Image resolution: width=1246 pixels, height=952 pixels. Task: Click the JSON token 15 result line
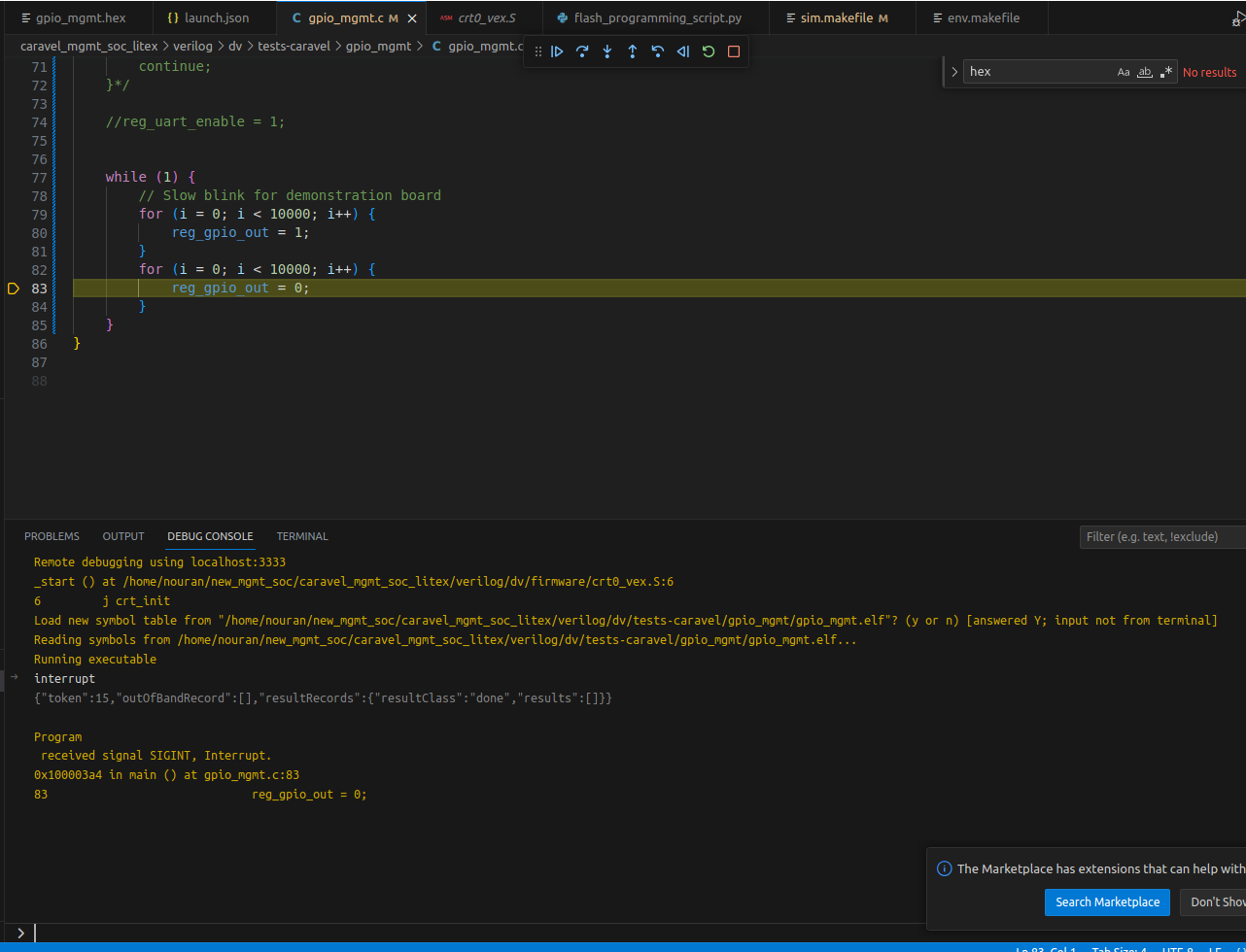coord(323,697)
